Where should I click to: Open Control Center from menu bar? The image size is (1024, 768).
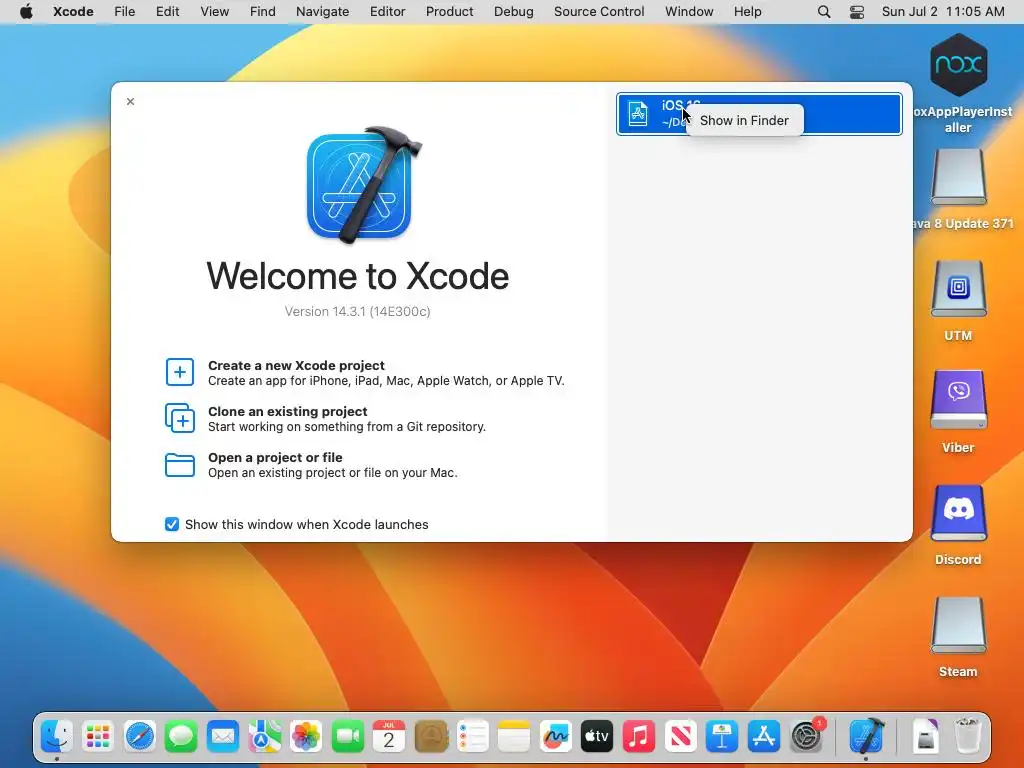click(857, 12)
